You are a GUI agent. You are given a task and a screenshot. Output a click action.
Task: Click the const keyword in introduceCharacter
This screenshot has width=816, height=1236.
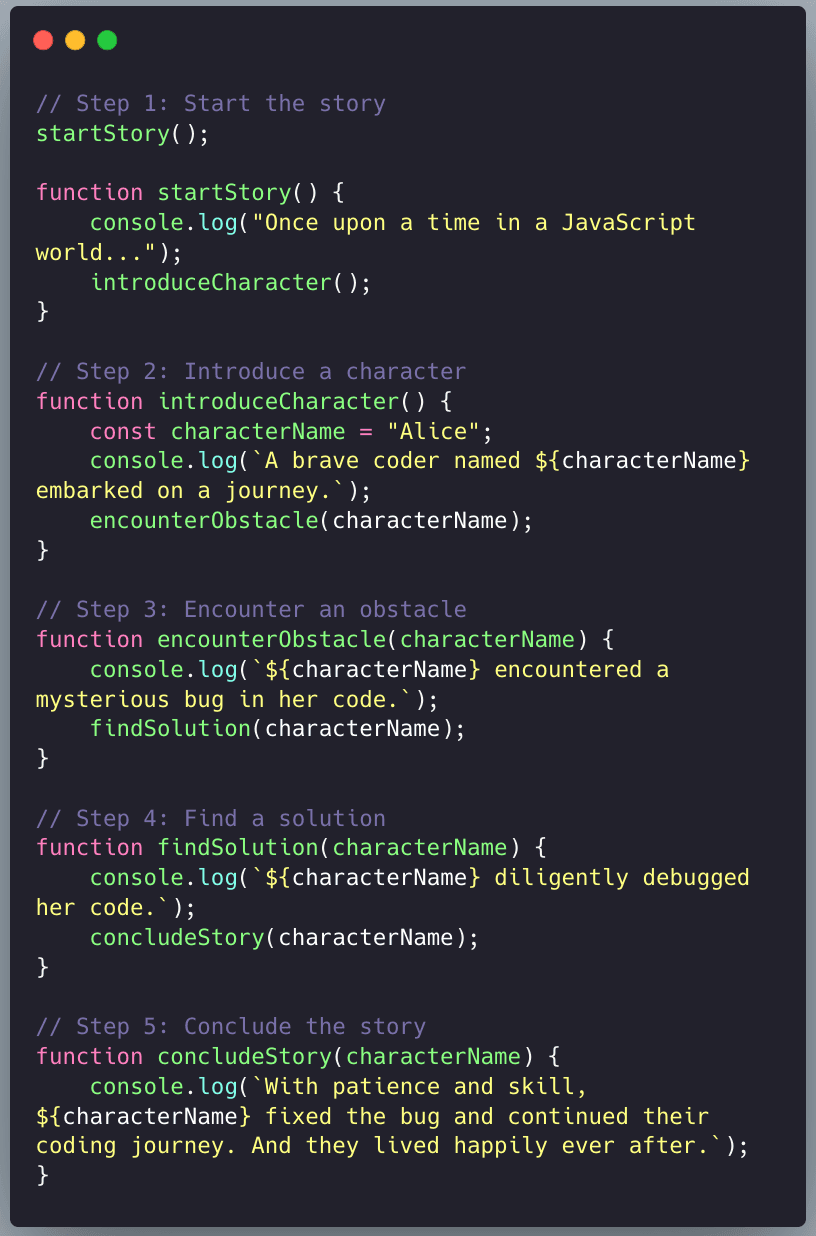[x=122, y=431]
